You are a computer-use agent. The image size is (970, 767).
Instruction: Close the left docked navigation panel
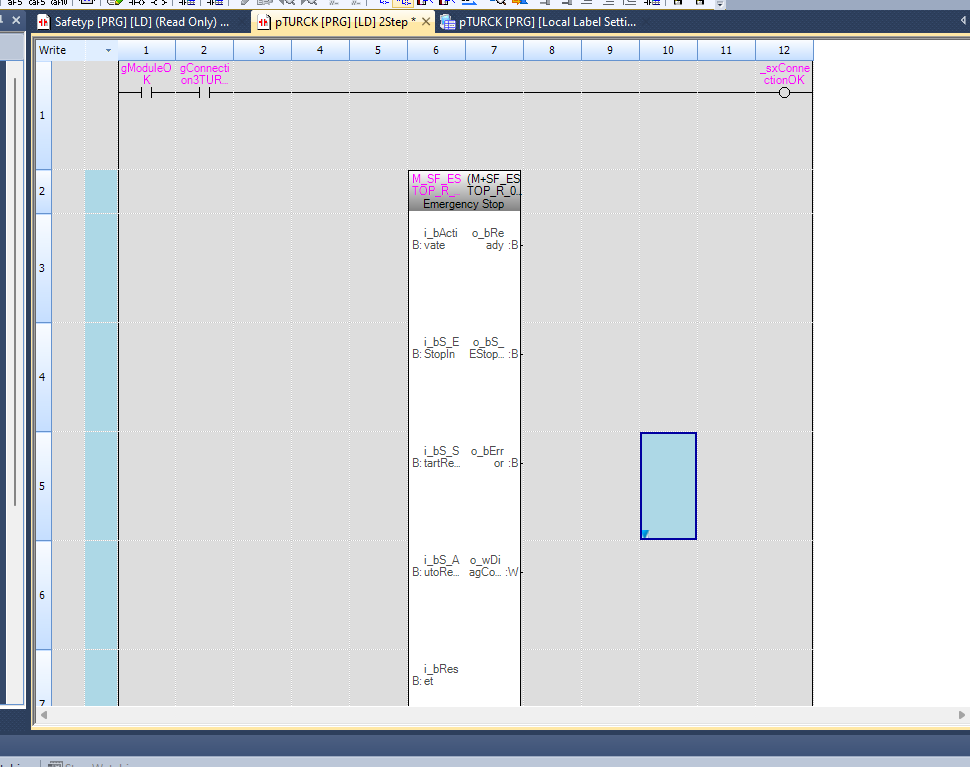(17, 20)
